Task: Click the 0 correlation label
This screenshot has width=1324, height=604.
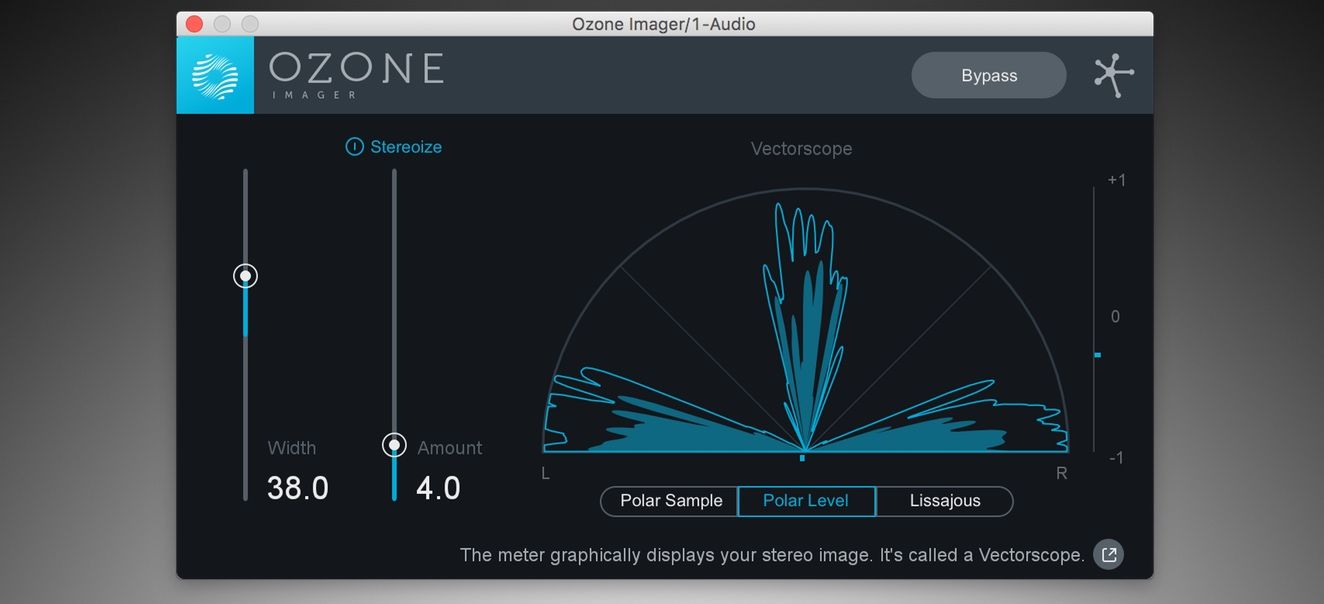Action: (x=1116, y=317)
